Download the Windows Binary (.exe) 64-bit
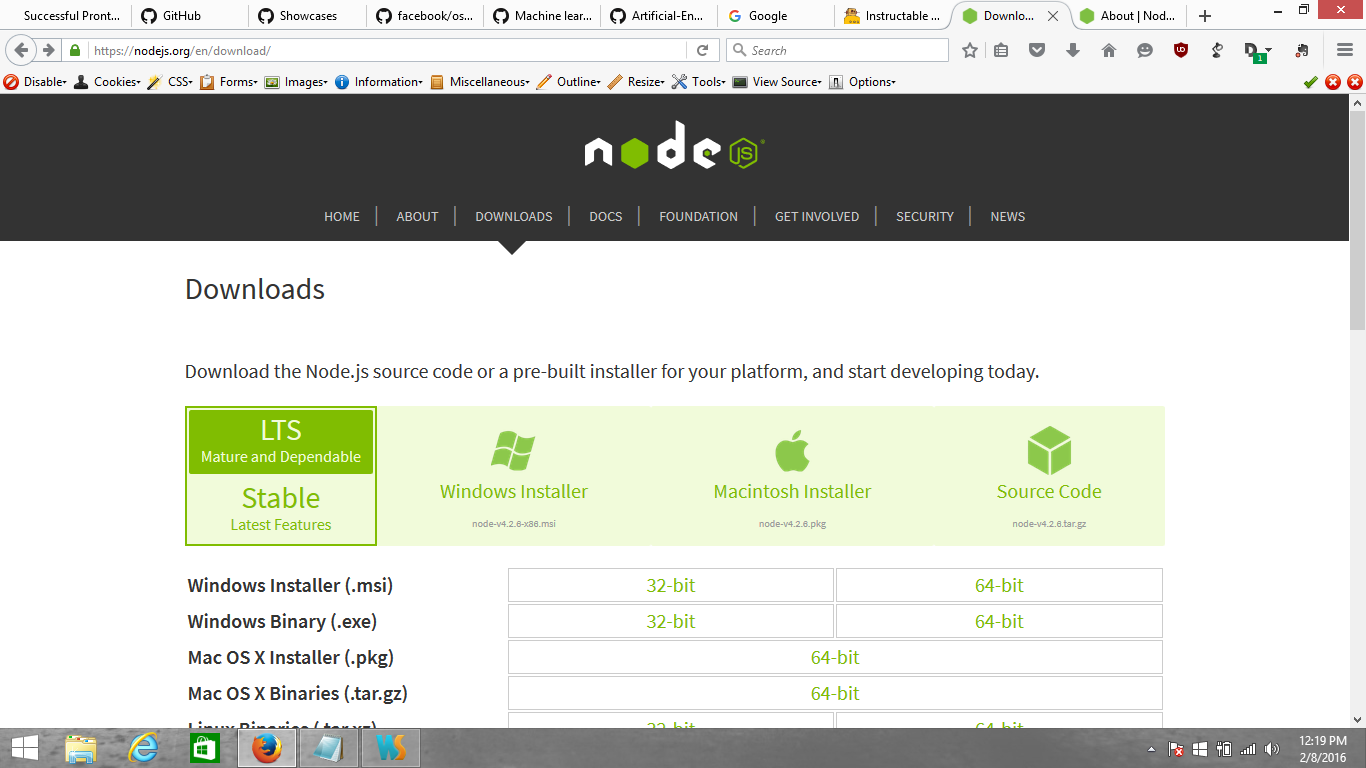The height and width of the screenshot is (768, 1366). [x=999, y=621]
